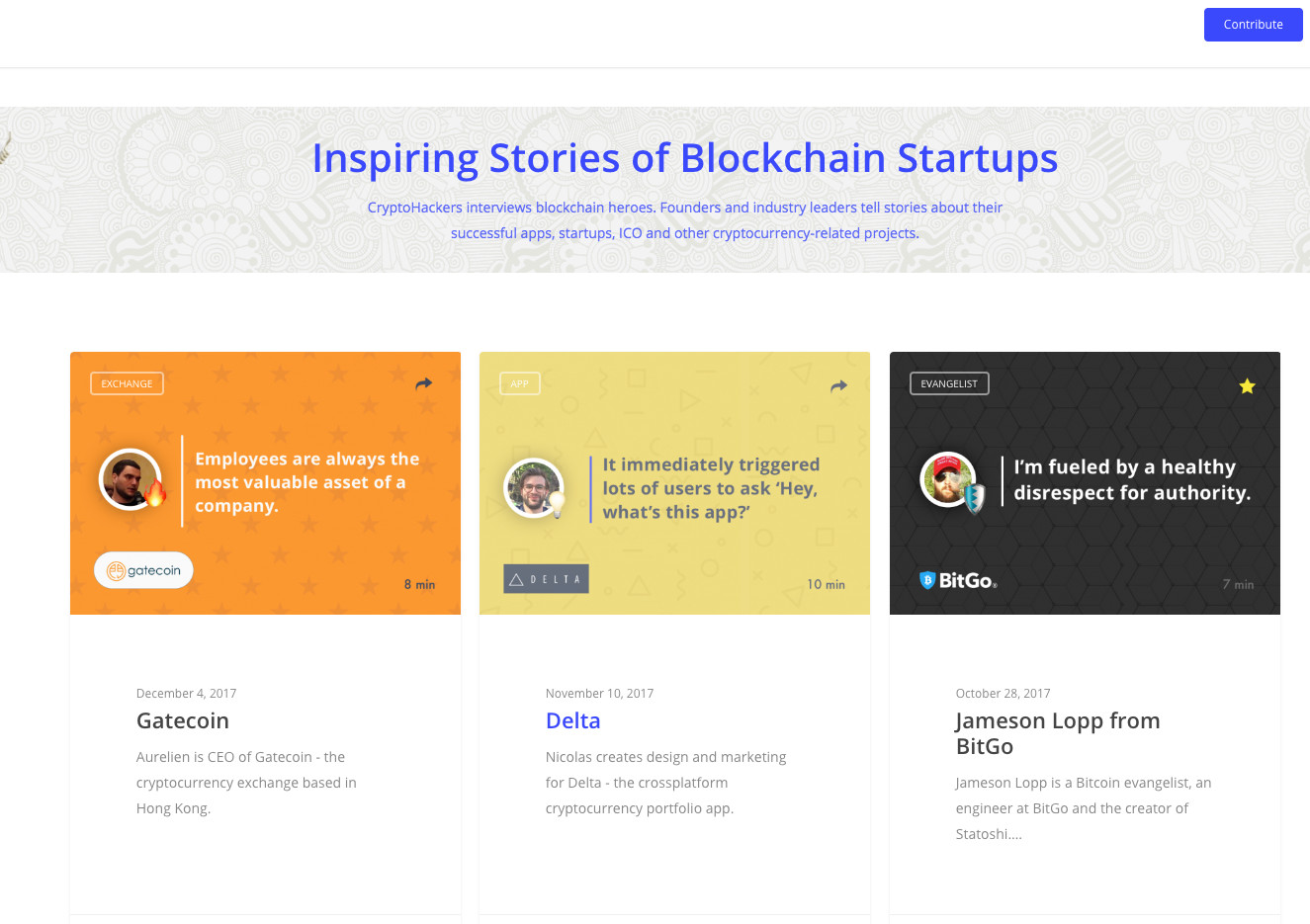The height and width of the screenshot is (924, 1310).
Task: Click the share arrow on Gatecoin card
Action: [x=424, y=384]
